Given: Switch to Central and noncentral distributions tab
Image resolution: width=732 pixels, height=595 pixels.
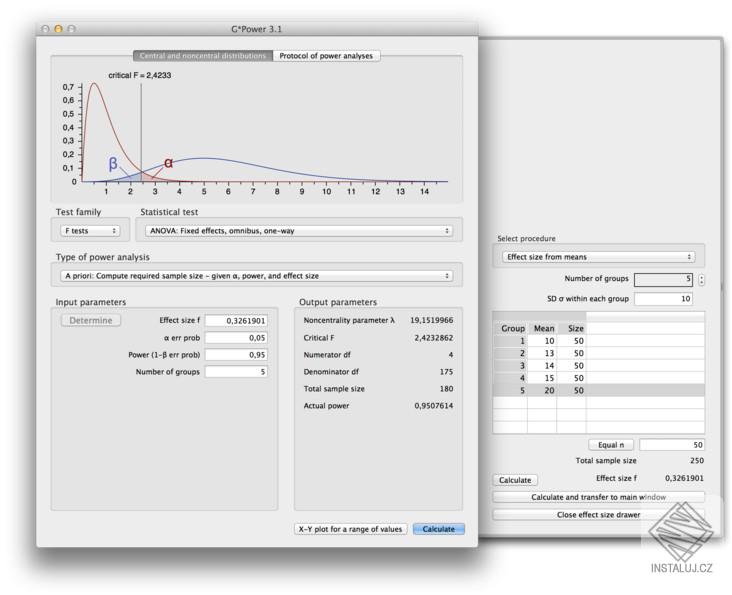Looking at the screenshot, I should click(x=203, y=56).
